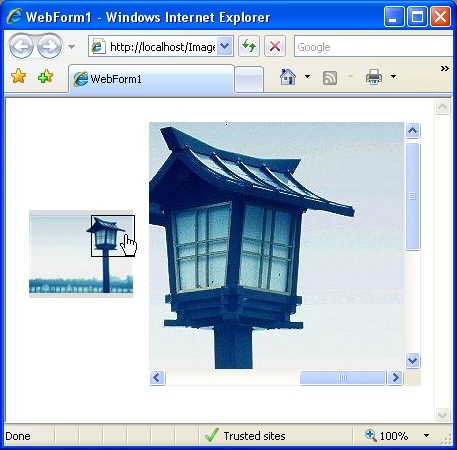Open the zoom level 100% dropdown
Viewport: 457px width, 450px height.
point(426,435)
